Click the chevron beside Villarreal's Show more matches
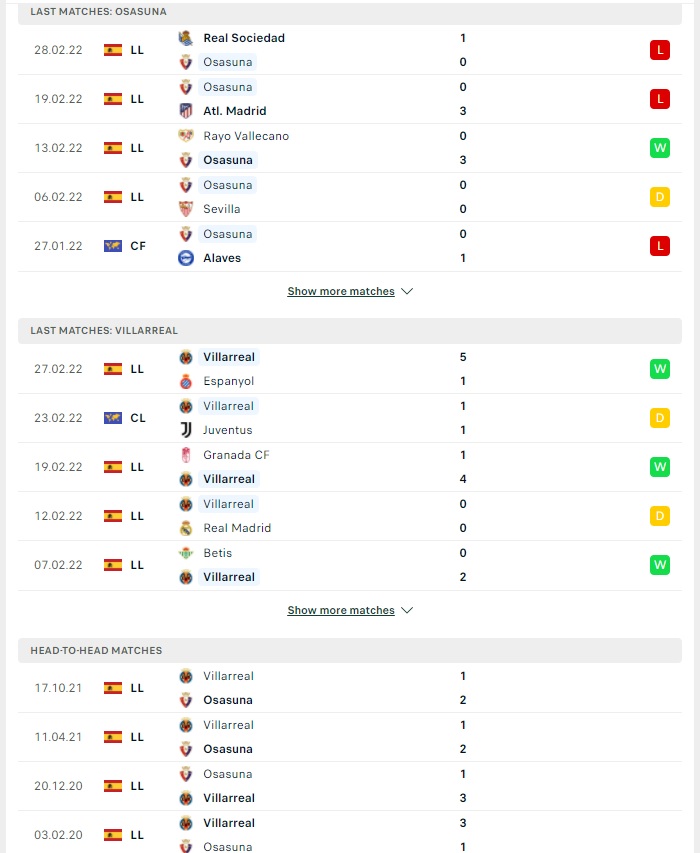 [x=407, y=610]
